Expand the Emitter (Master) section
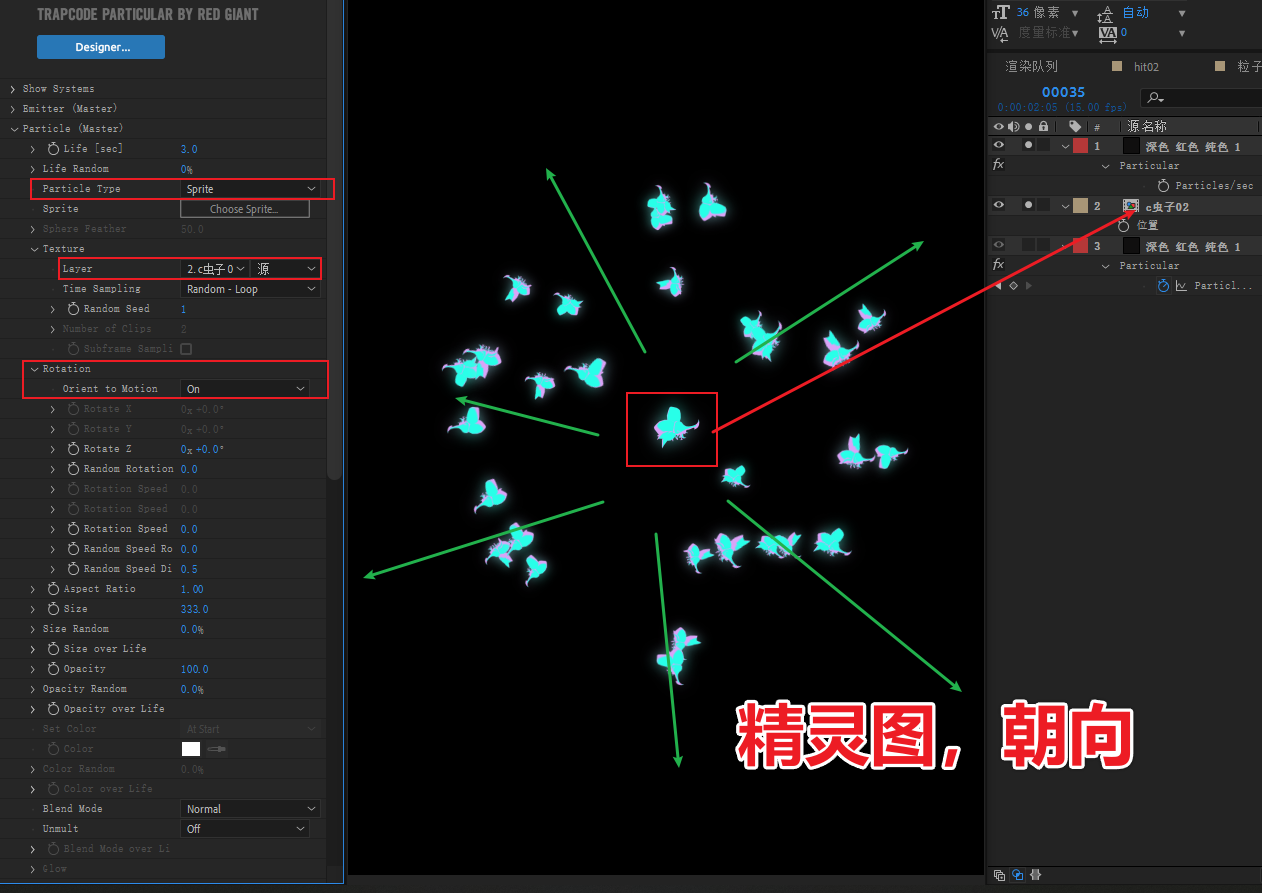The width and height of the screenshot is (1262, 893). click(13, 109)
